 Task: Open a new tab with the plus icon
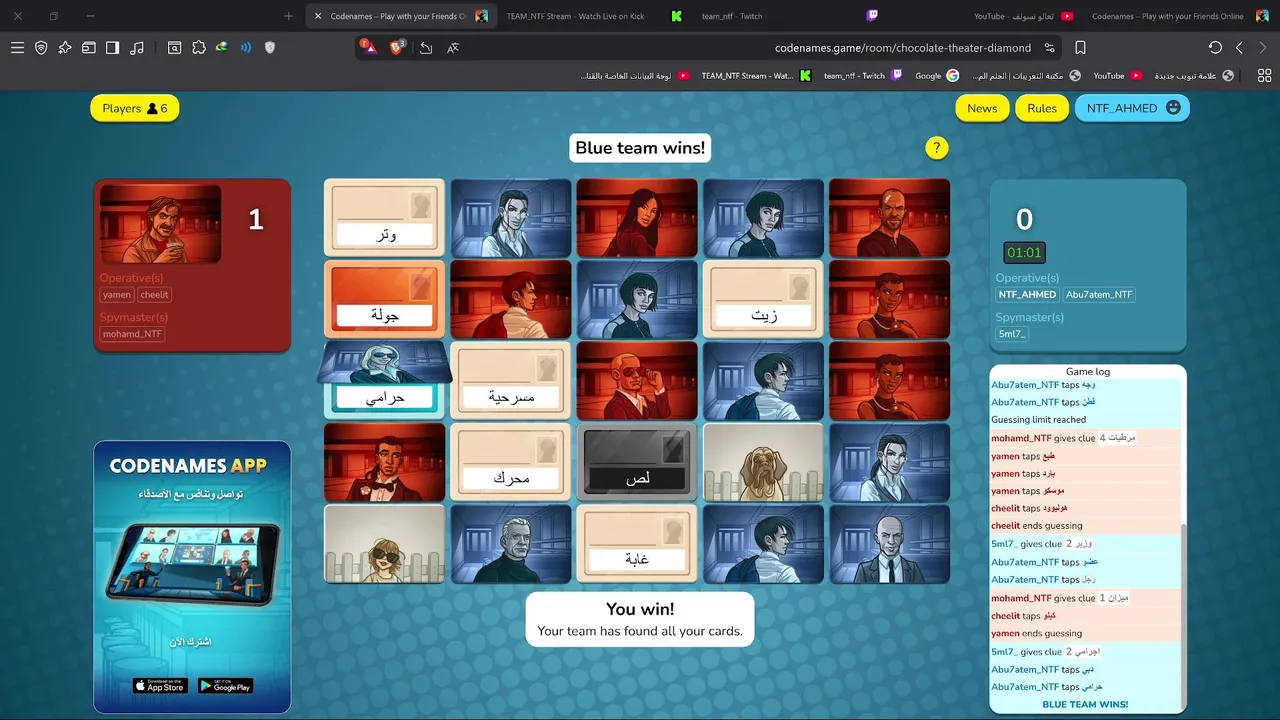pyautogui.click(x=288, y=16)
